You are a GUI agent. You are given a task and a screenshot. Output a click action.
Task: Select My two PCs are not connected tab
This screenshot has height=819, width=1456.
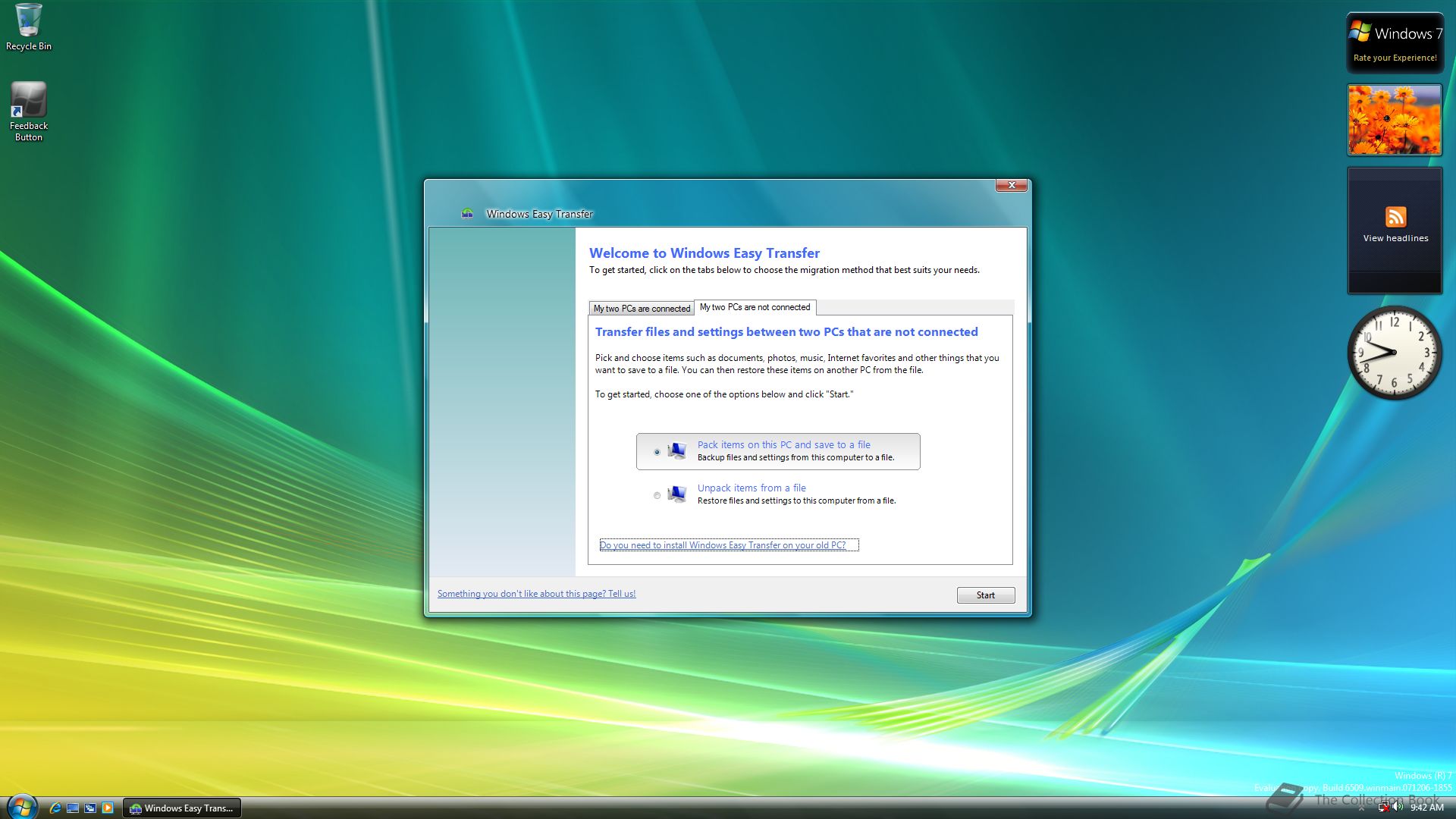click(x=755, y=307)
